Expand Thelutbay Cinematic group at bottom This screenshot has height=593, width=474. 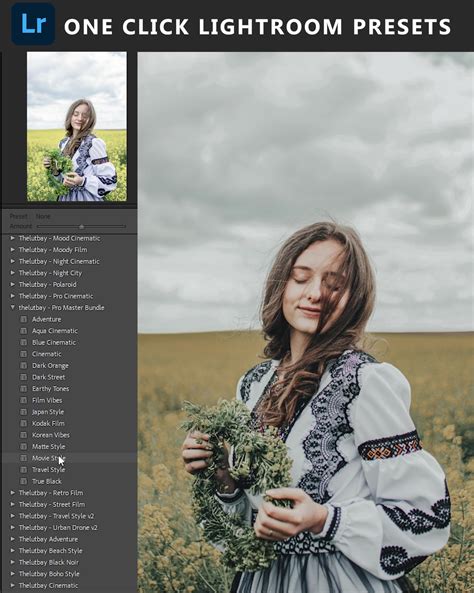click(12, 585)
